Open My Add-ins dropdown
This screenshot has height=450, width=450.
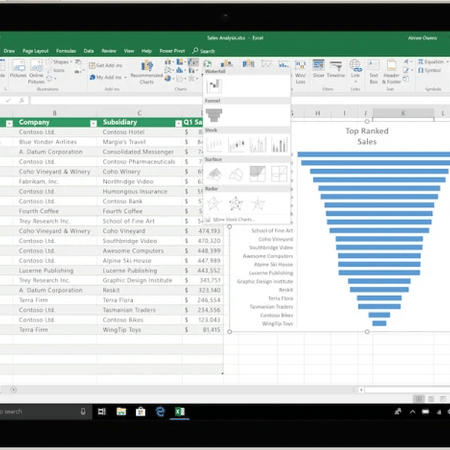pyautogui.click(x=108, y=77)
